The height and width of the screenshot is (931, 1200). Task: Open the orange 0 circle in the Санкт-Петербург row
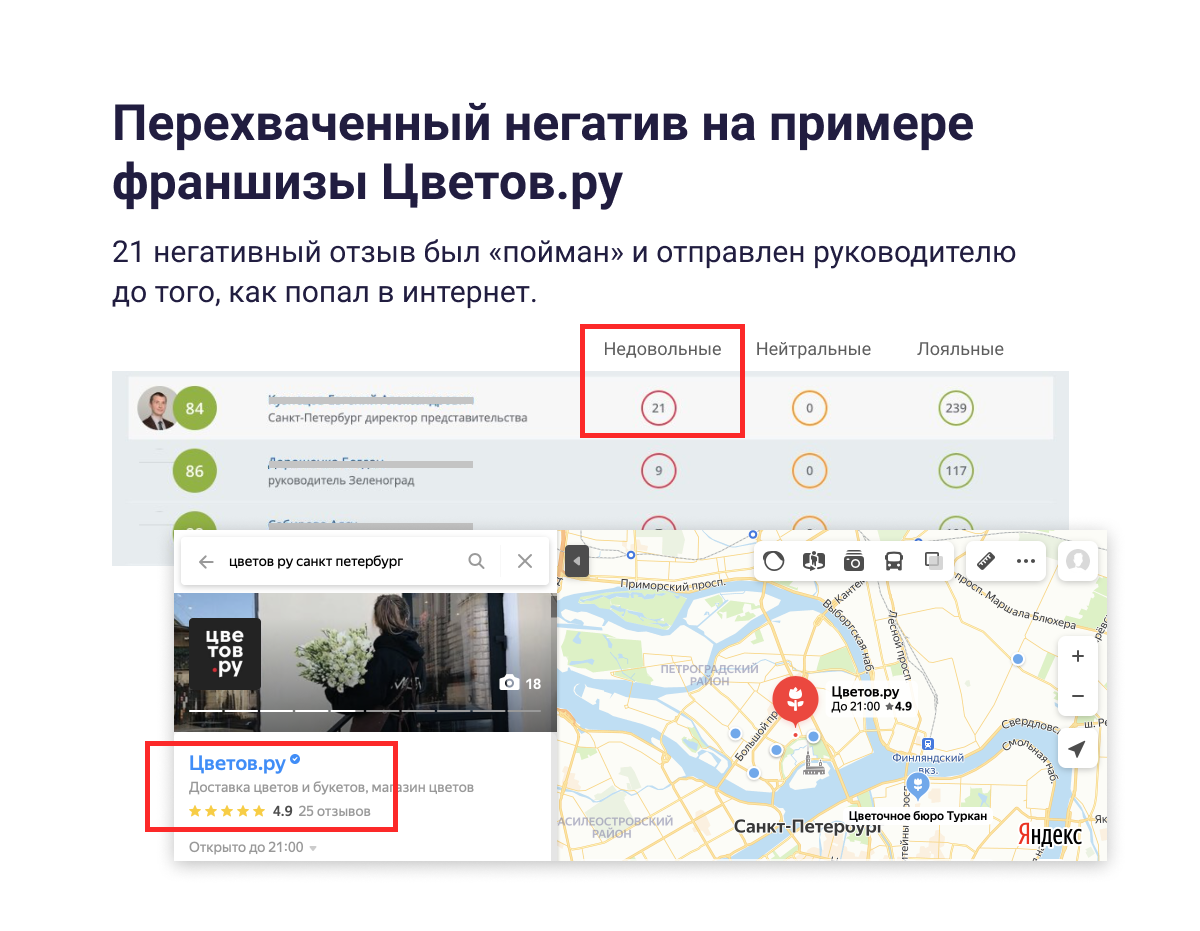(x=809, y=408)
